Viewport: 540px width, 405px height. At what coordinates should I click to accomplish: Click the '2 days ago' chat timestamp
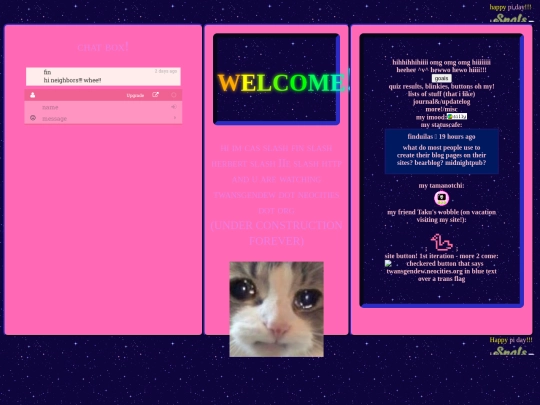[x=166, y=71]
